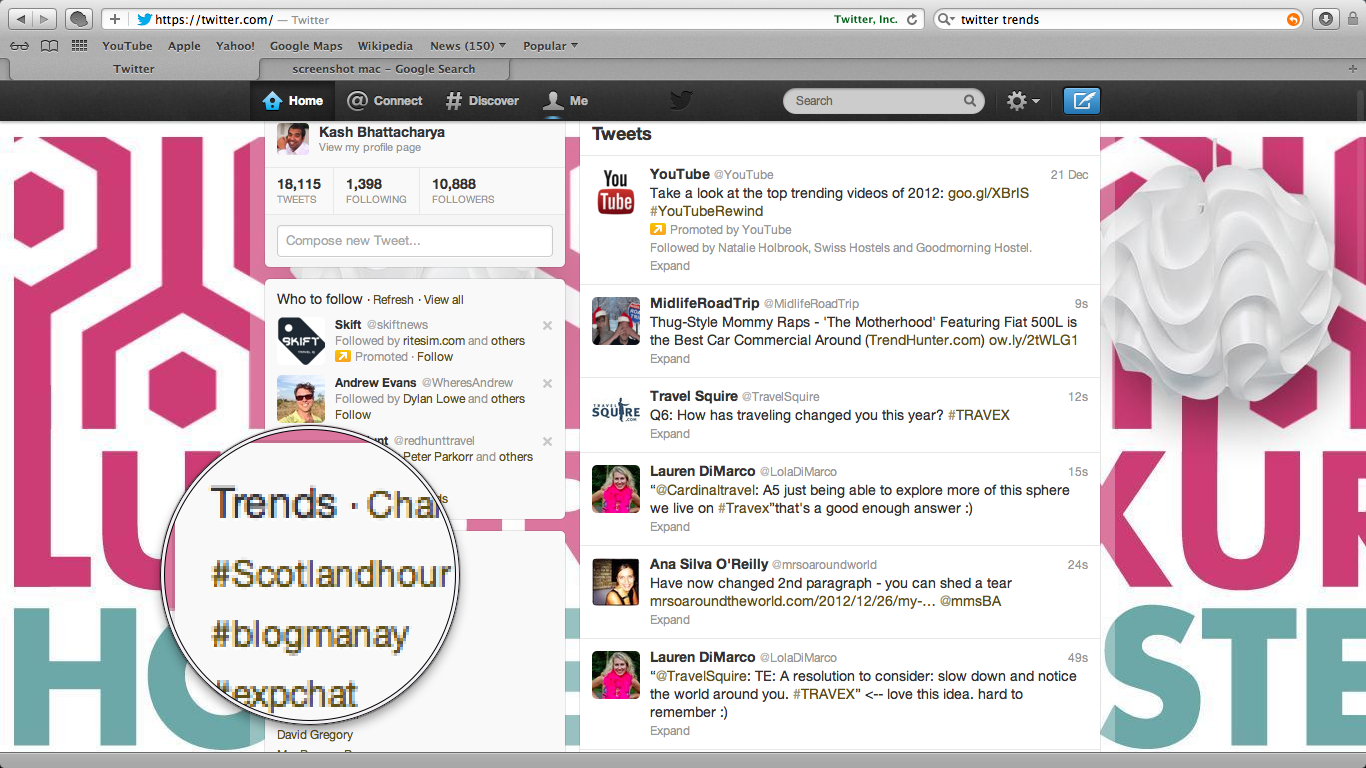View the 1,398 Following count
1366x768 pixels.
[x=376, y=191]
